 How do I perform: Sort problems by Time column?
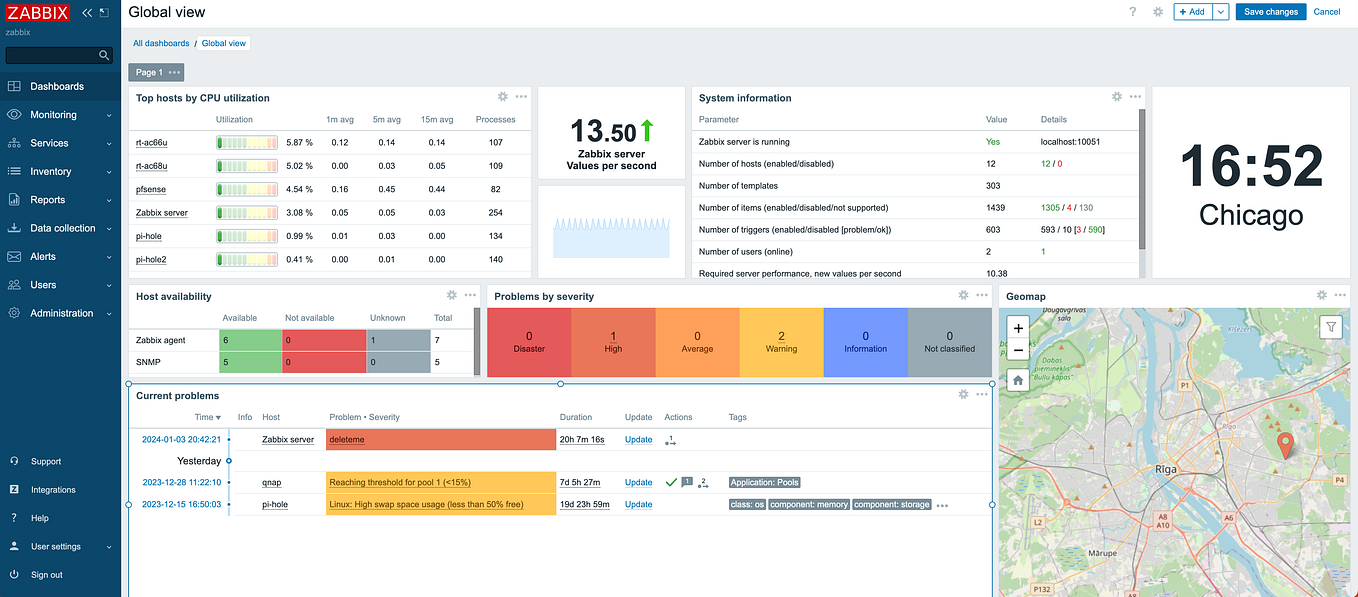[x=208, y=417]
